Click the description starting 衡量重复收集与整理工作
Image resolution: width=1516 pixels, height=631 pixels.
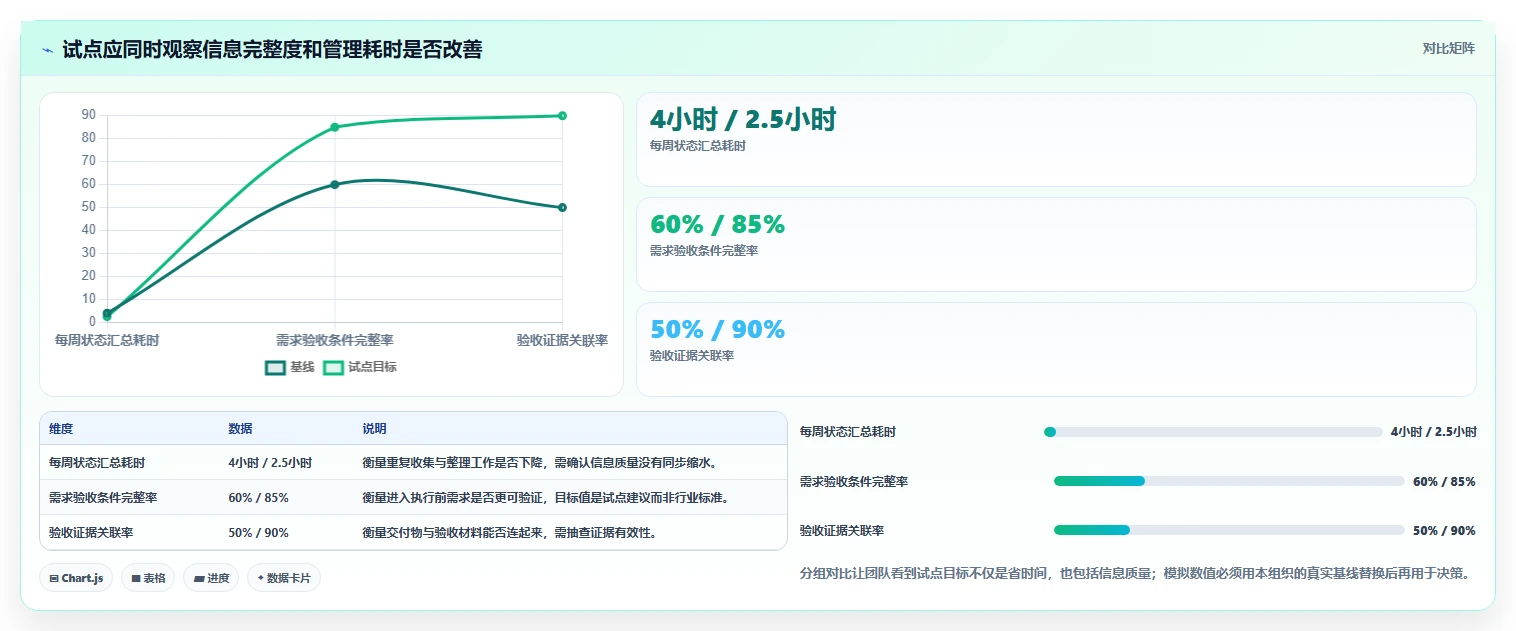click(x=540, y=463)
